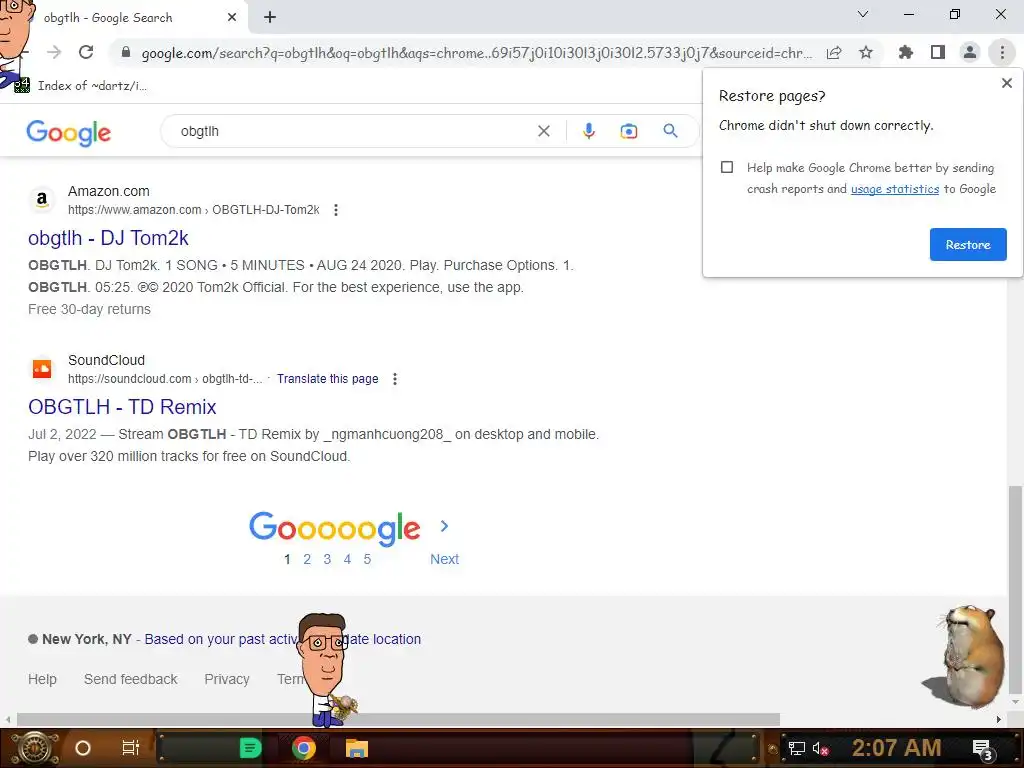Open more options for the SoundCloud result
This screenshot has width=1024, height=768.
click(x=394, y=379)
